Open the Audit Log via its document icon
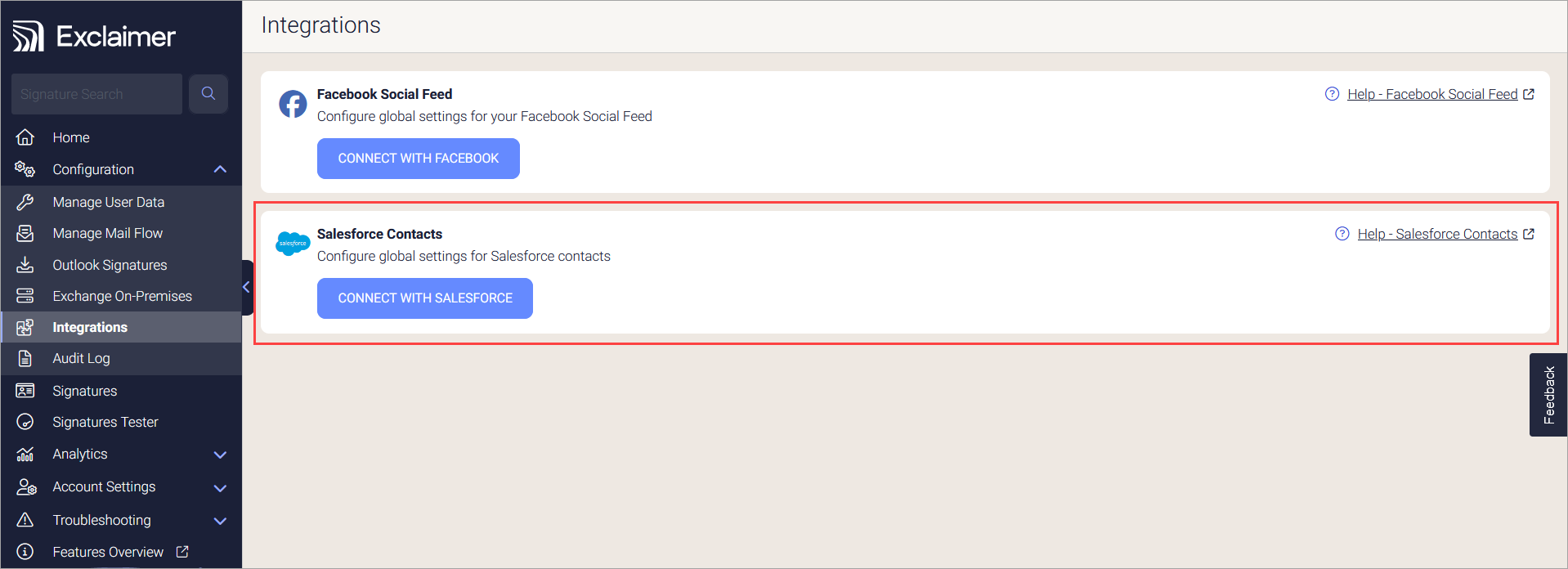The image size is (1568, 569). (25, 358)
